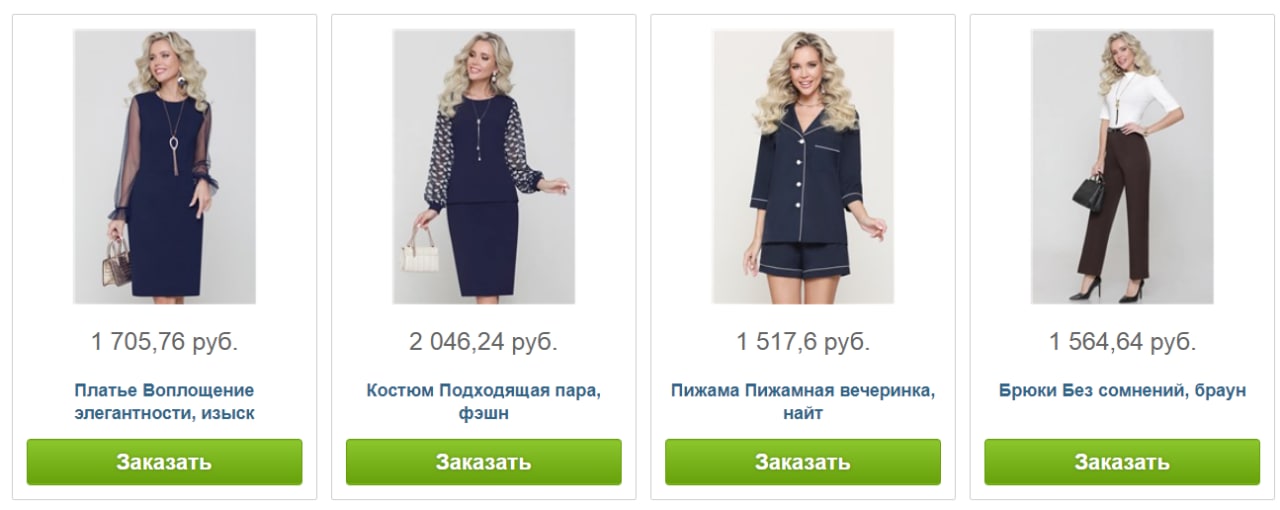Open the navy dress with sheer sleeves photo

[164, 166]
